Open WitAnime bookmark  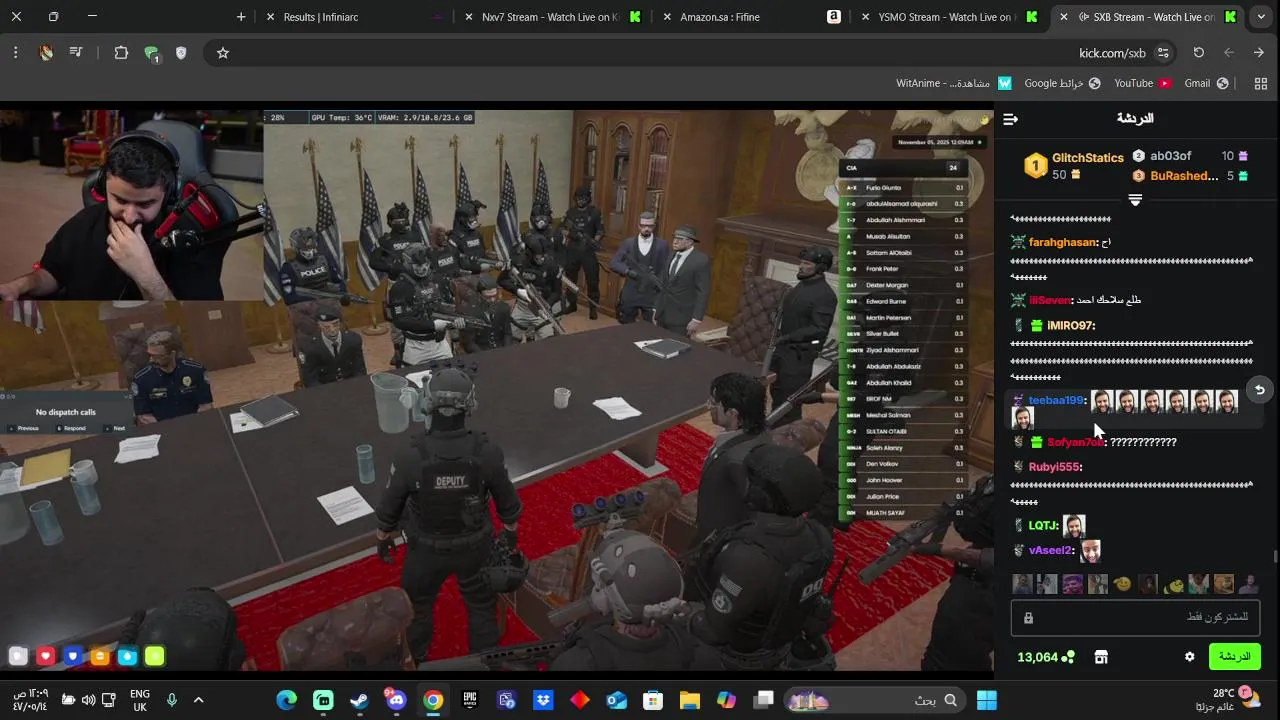[x=954, y=83]
